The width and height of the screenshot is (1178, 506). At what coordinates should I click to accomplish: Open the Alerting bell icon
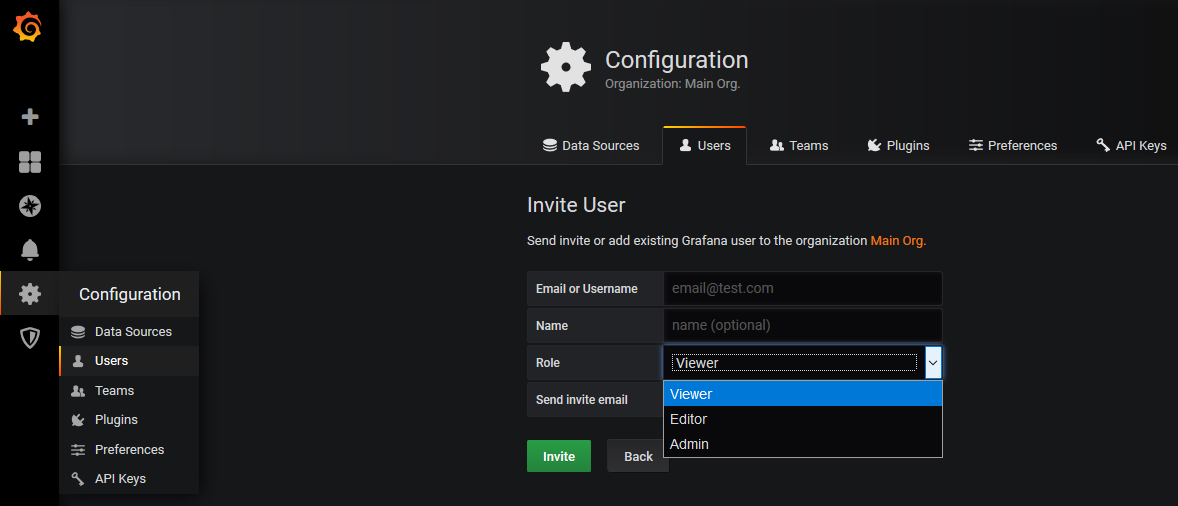coord(30,250)
